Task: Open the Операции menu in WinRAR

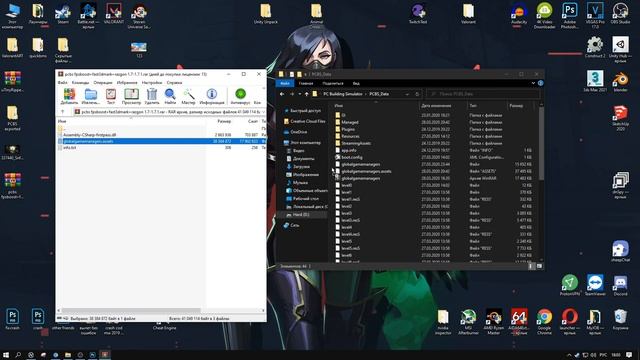Action: click(102, 82)
